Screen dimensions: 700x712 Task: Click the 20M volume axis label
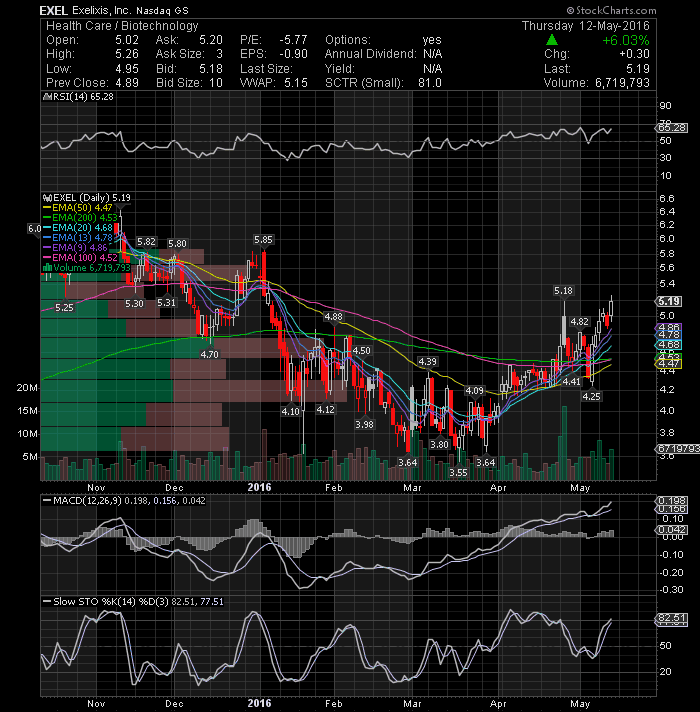click(x=27, y=388)
